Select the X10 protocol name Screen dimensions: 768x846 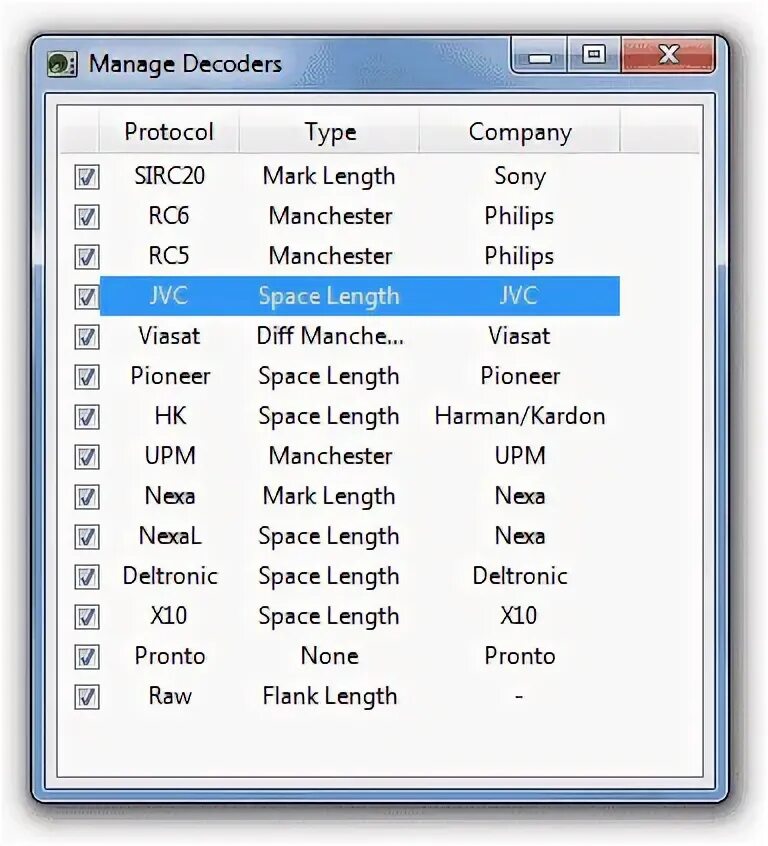click(x=169, y=616)
